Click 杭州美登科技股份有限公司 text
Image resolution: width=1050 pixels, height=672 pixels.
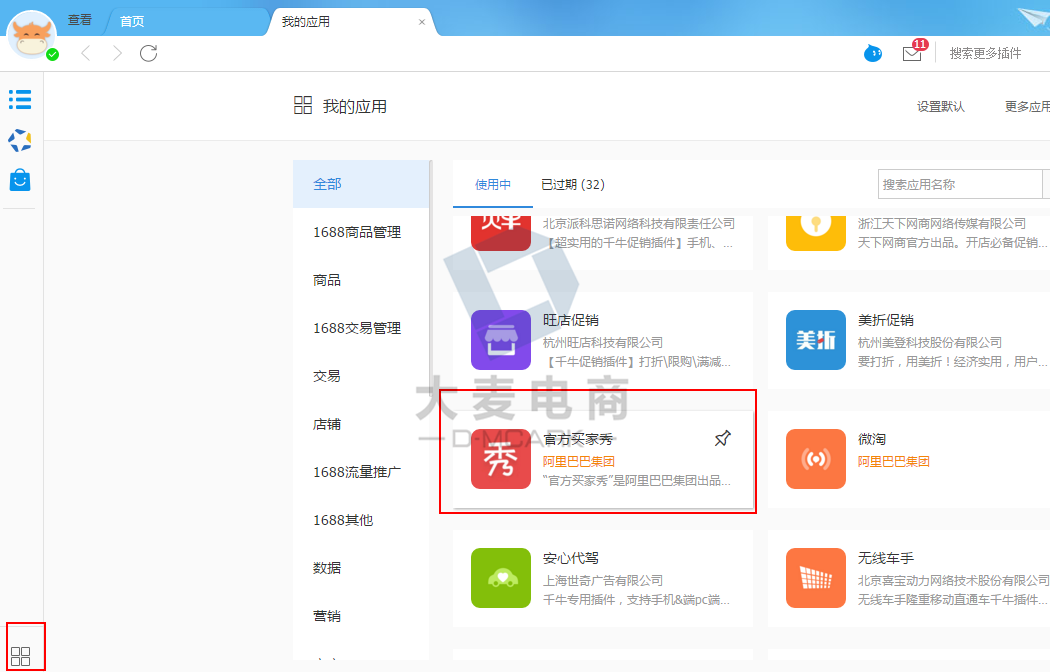coord(929,343)
